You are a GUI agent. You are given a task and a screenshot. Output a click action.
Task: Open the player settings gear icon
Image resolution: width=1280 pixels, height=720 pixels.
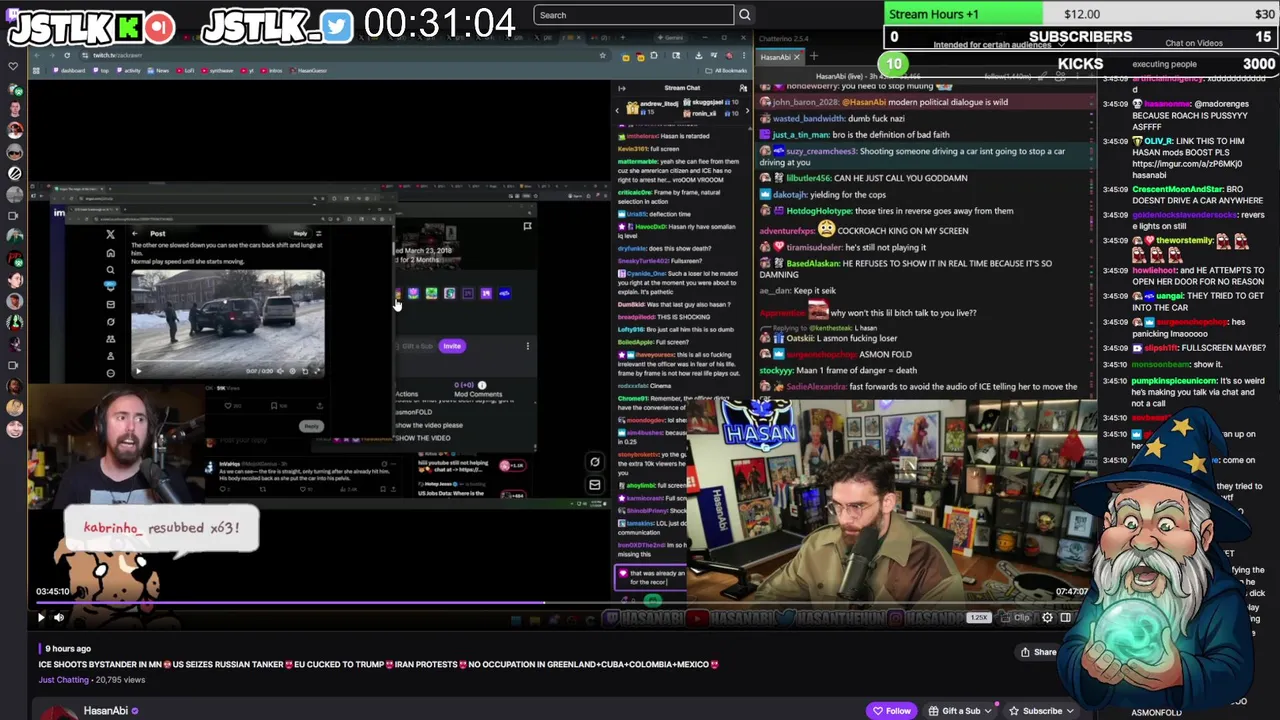[1047, 617]
